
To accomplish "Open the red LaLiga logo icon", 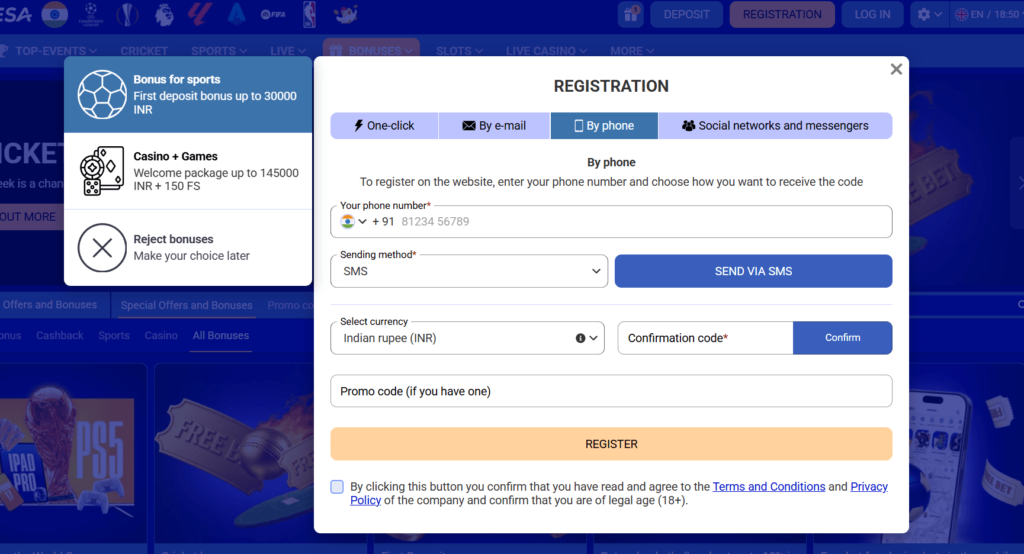I will point(200,14).
